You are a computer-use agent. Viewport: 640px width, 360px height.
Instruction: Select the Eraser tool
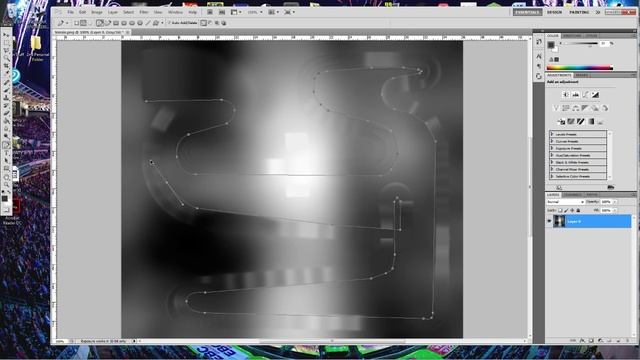(7, 113)
